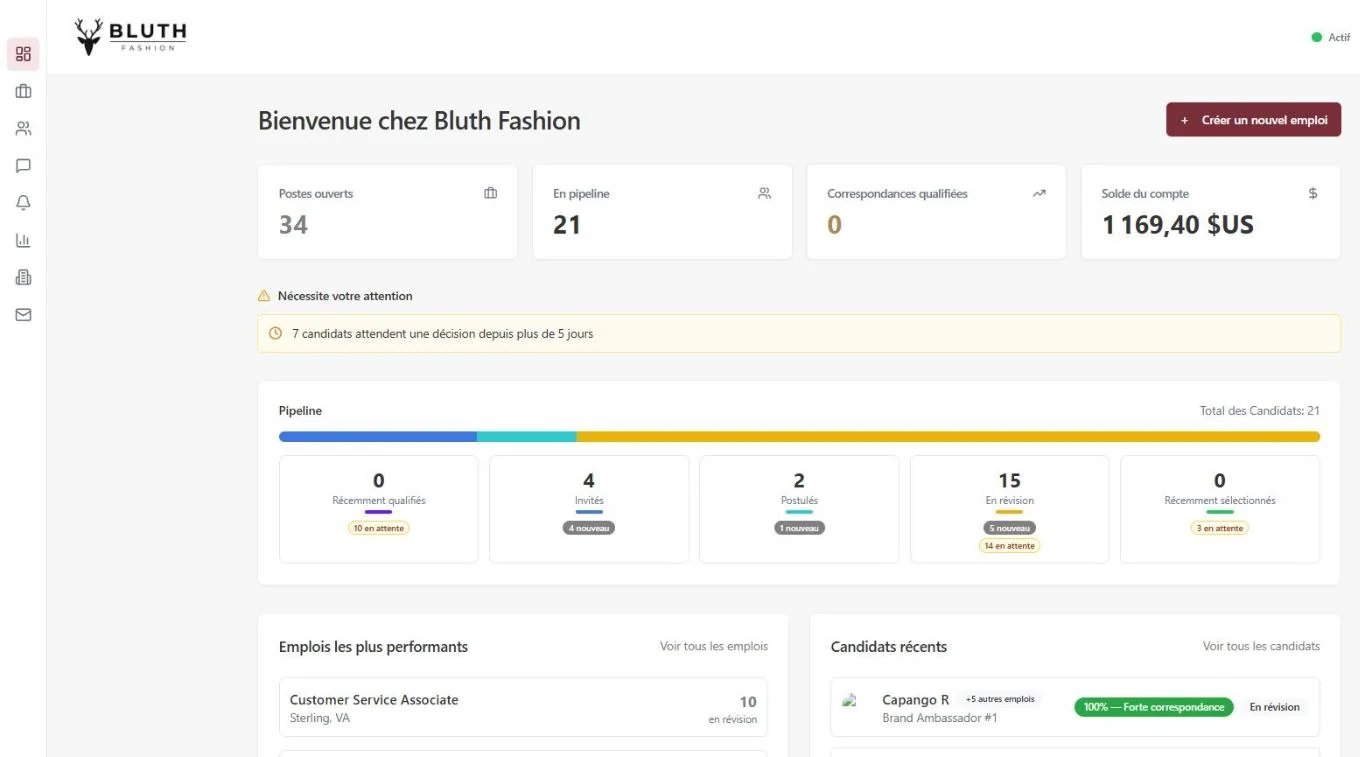The height and width of the screenshot is (757, 1360).
Task: Open Voir tous les emplois link
Action: (x=714, y=646)
